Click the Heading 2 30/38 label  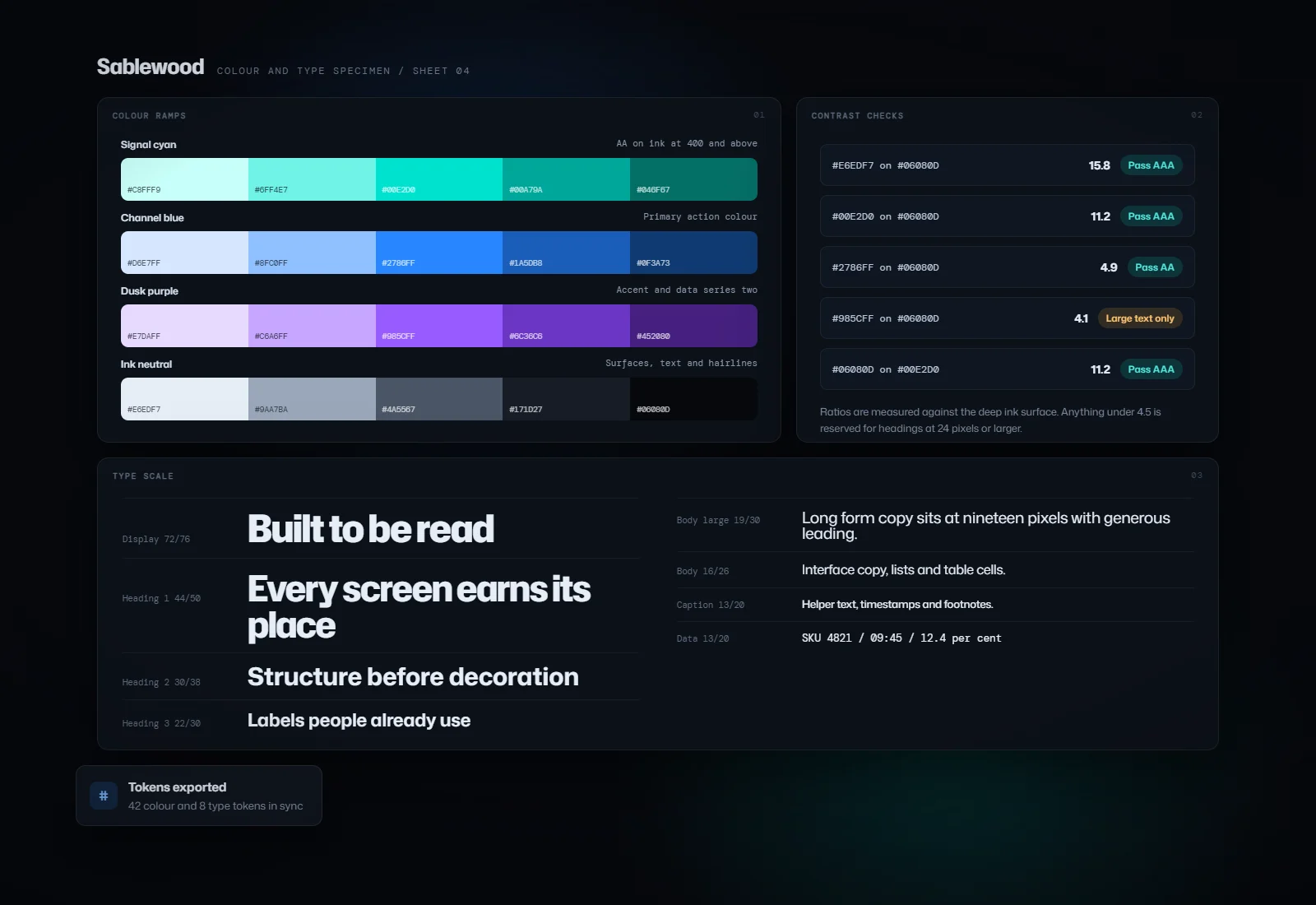tap(161, 683)
